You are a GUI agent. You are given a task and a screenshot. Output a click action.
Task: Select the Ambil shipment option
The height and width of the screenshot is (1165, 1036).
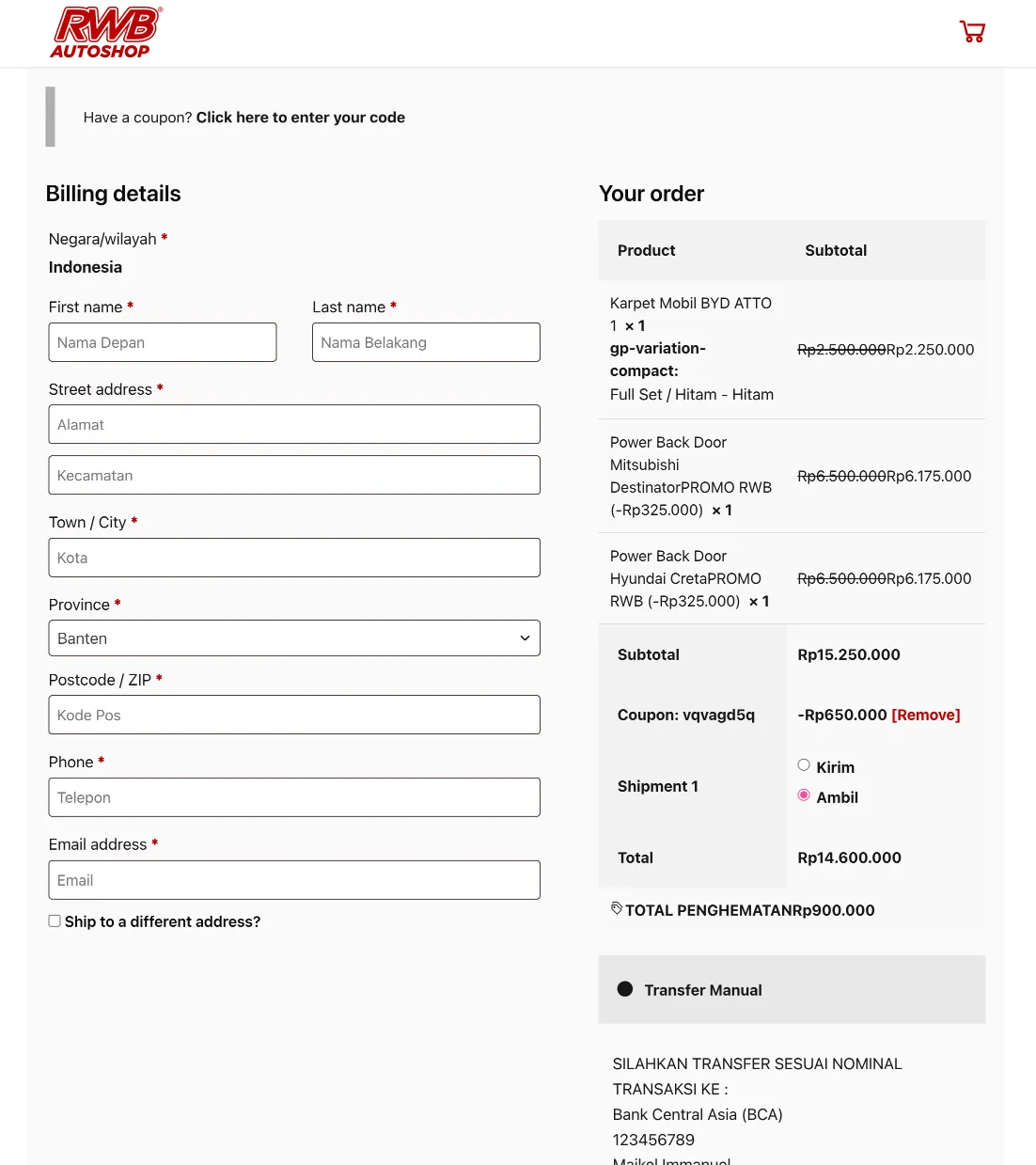click(804, 795)
